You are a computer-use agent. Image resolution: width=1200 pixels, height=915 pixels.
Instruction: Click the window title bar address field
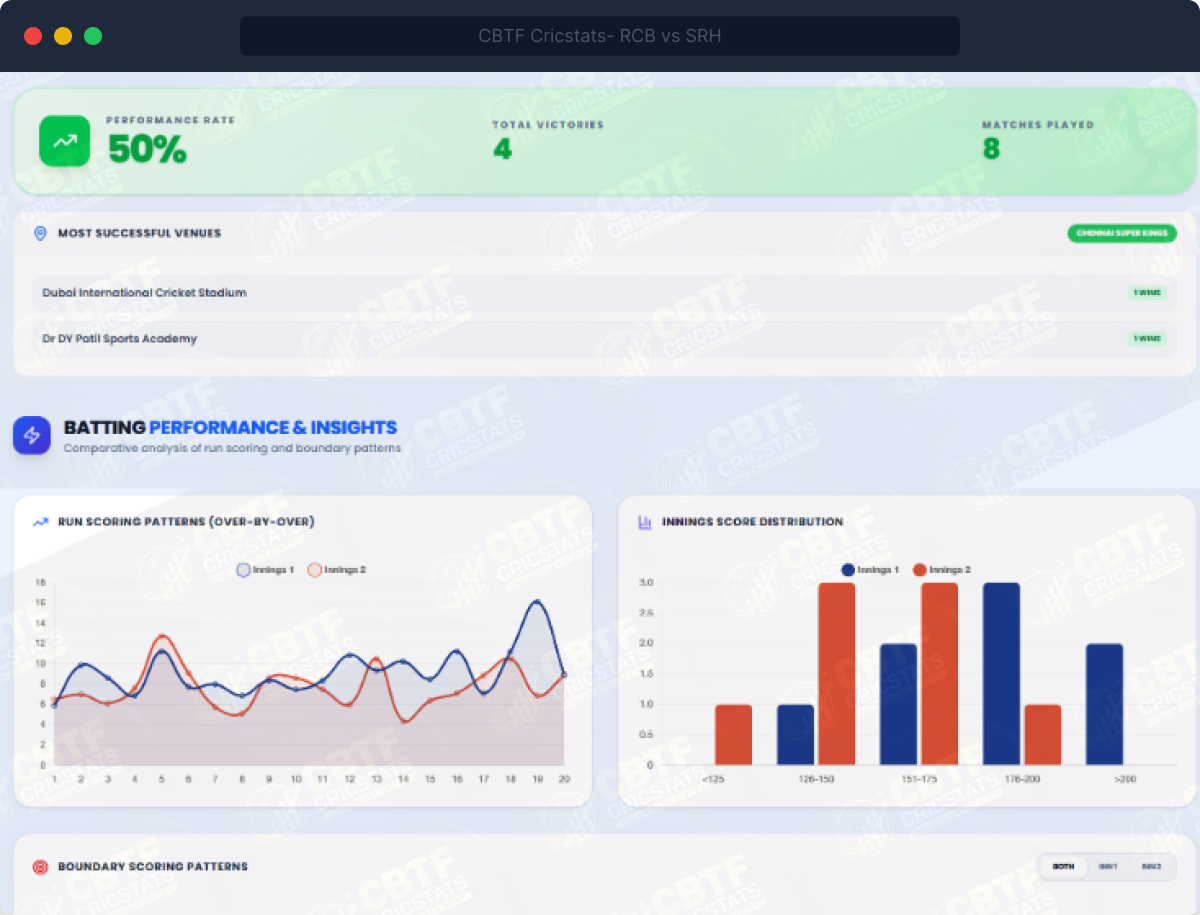pos(599,36)
